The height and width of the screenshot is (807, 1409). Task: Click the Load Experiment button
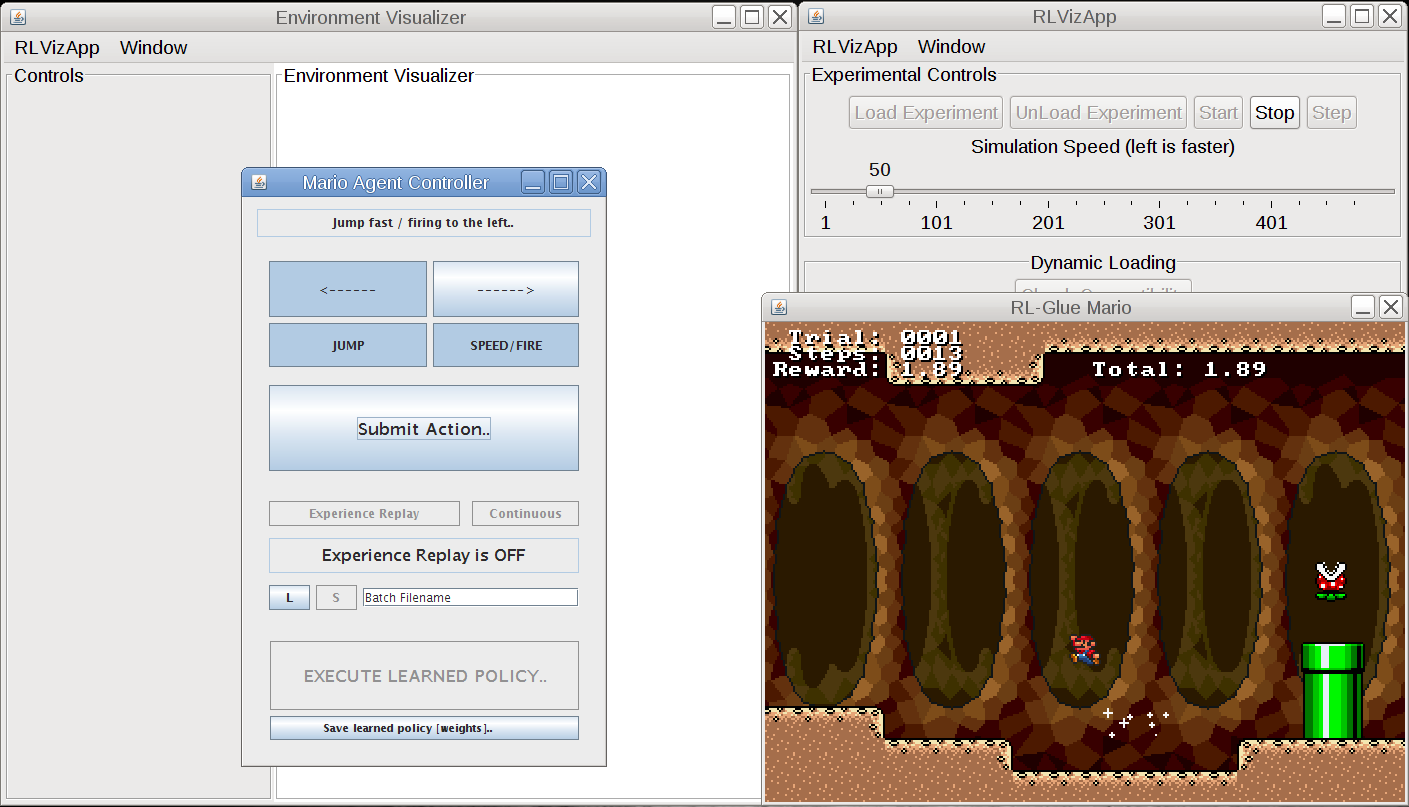point(926,112)
